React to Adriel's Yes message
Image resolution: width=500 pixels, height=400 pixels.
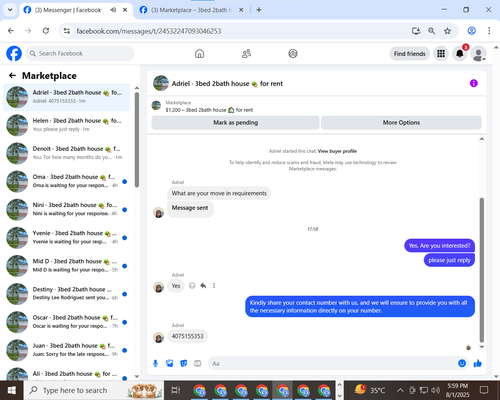192,286
